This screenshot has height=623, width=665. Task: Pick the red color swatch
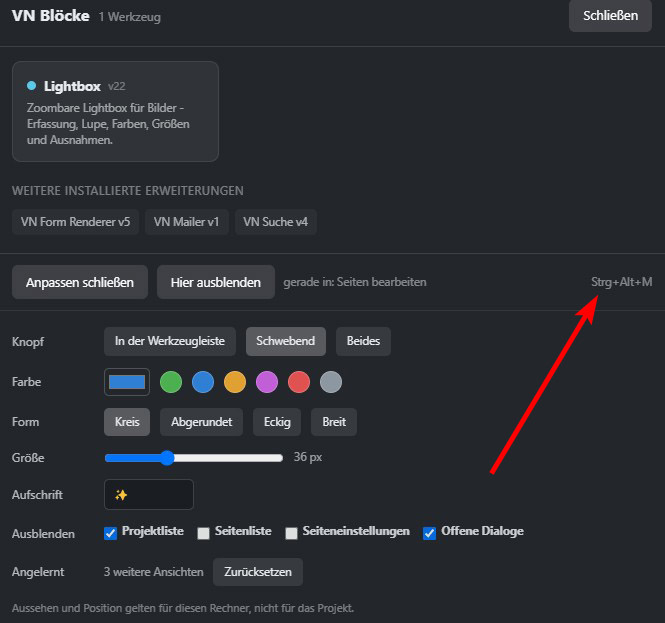click(x=299, y=382)
